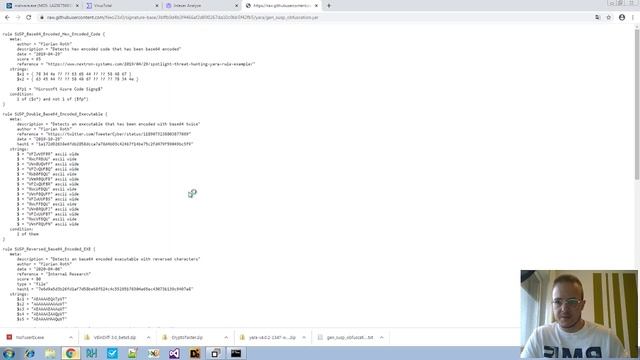Screen dimensions: 640x360
Task: Go back using the browser back arrow
Action: click(x=7, y=18)
